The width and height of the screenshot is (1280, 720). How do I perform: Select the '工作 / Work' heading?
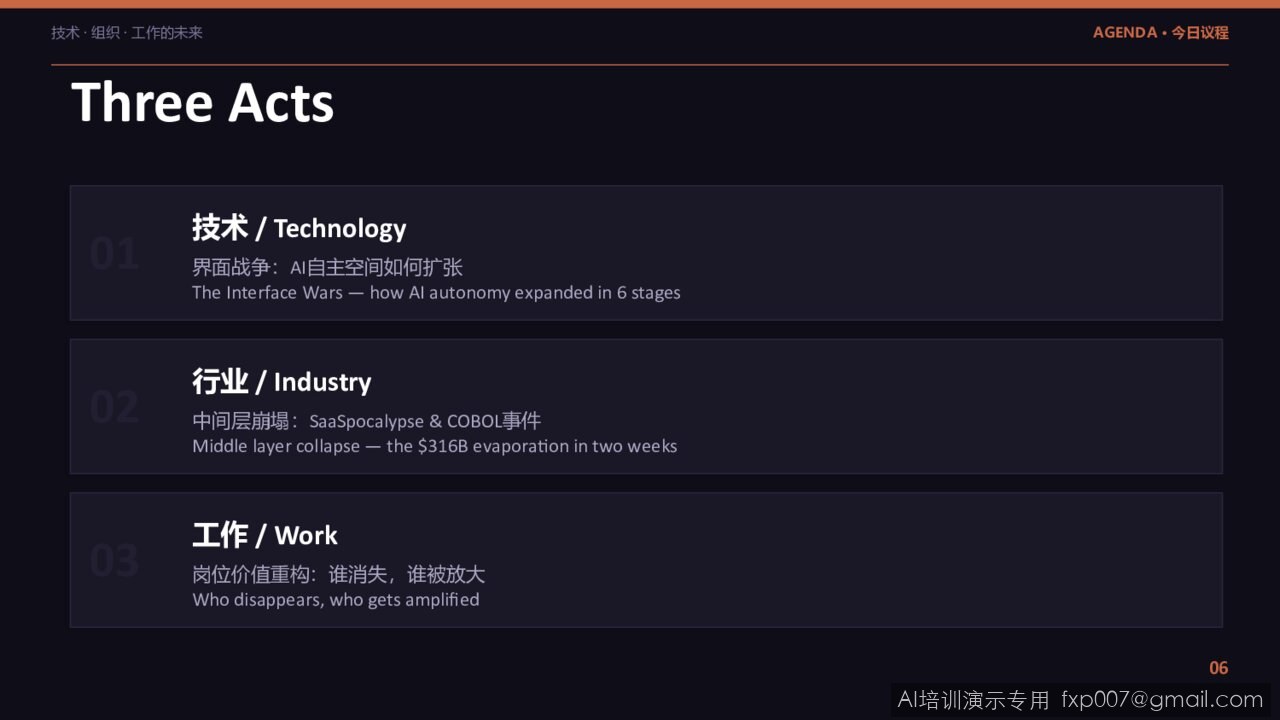[x=265, y=535]
